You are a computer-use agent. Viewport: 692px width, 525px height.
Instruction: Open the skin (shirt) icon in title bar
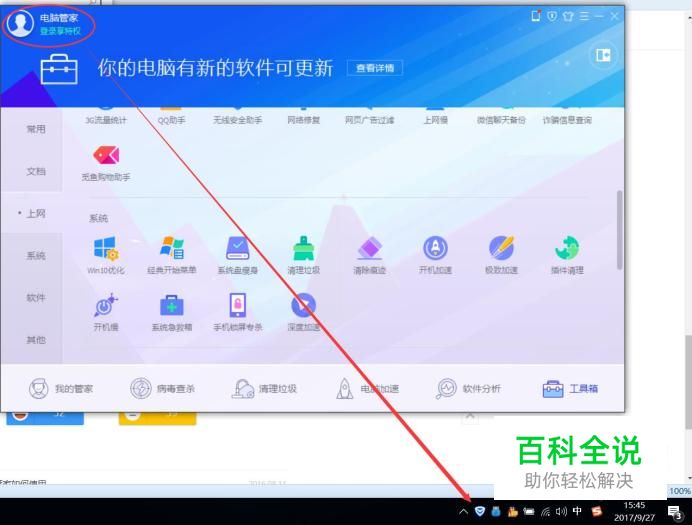[x=568, y=16]
